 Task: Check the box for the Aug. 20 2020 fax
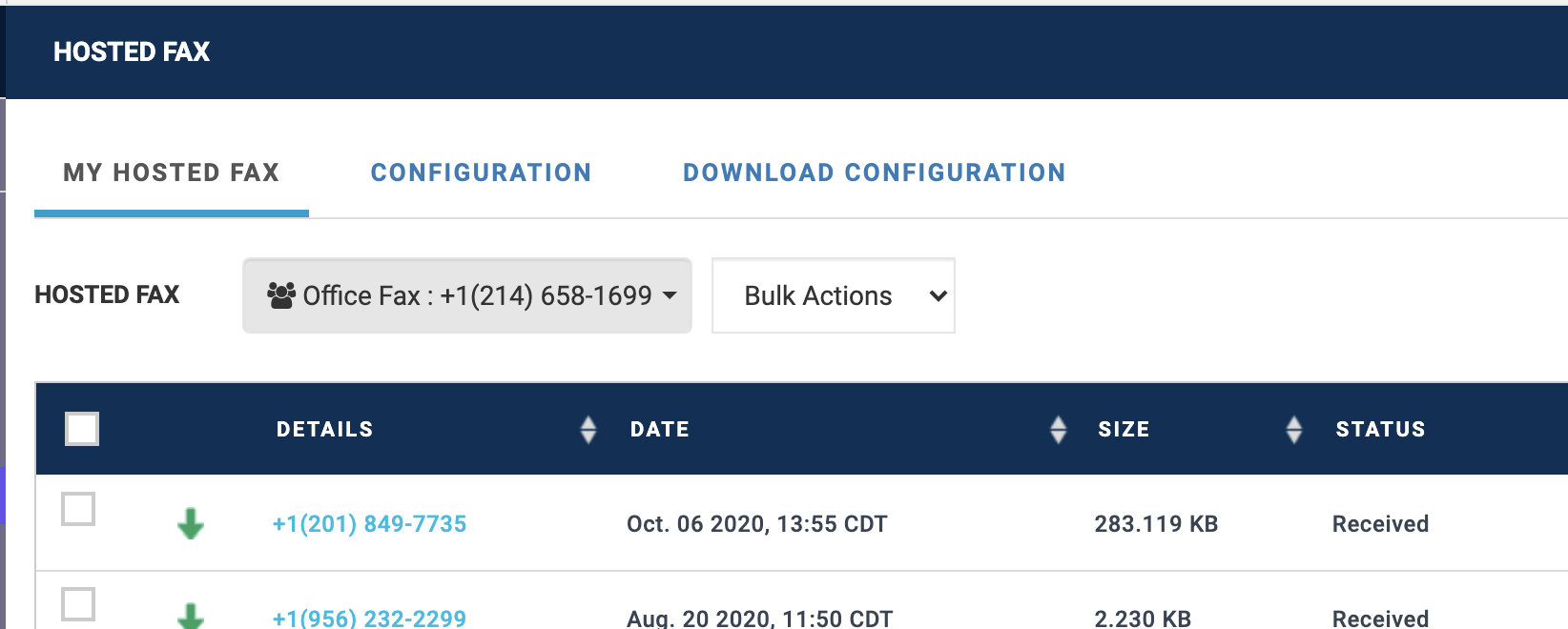[x=78, y=604]
